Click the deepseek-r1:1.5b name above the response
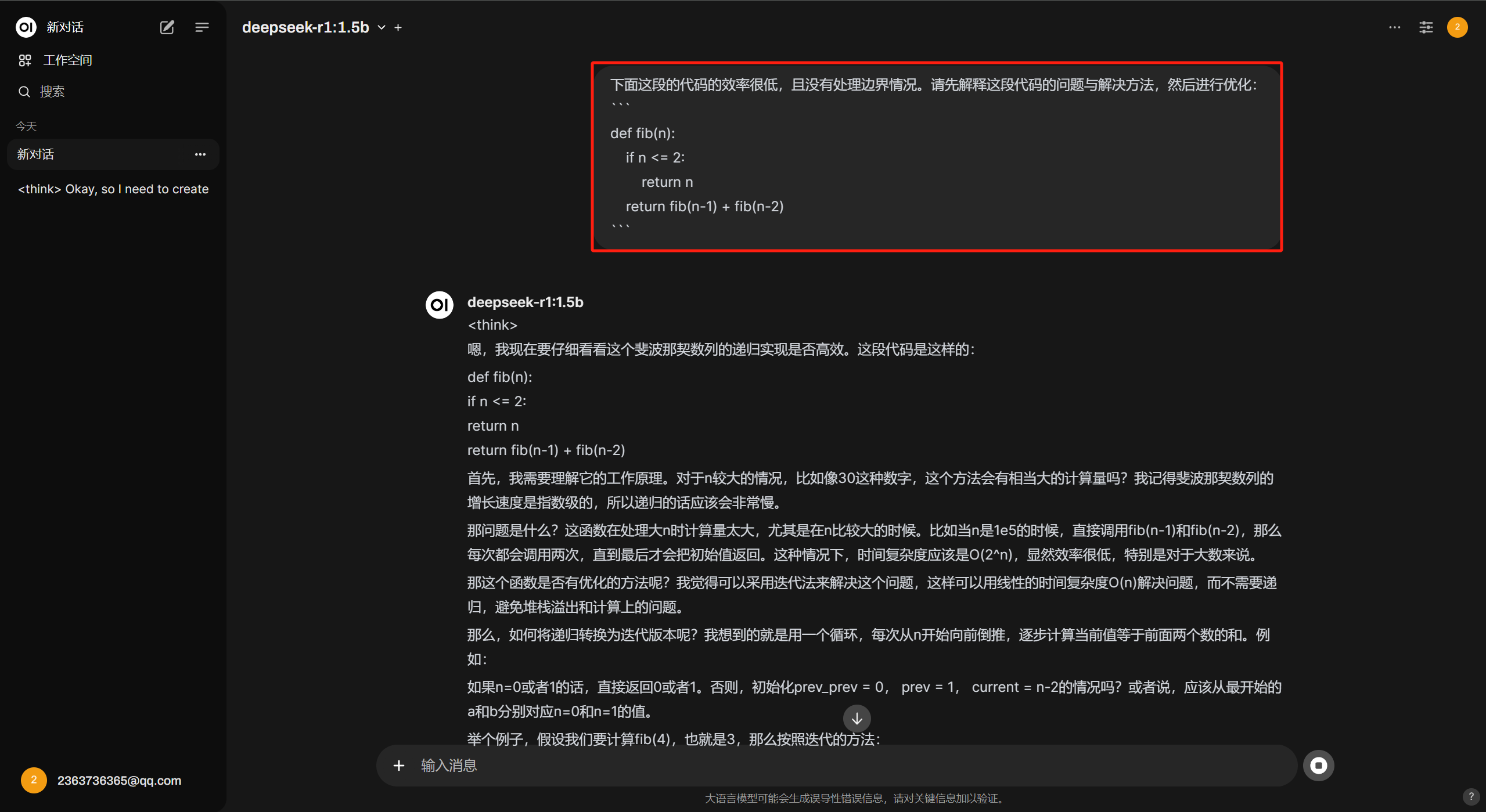This screenshot has width=1486, height=812. [526, 302]
